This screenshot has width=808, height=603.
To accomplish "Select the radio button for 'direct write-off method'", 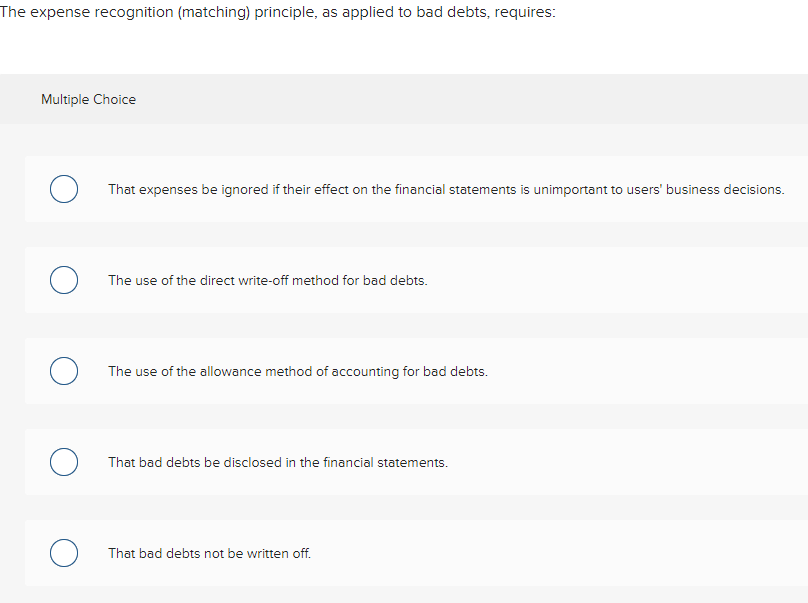I will [63, 280].
